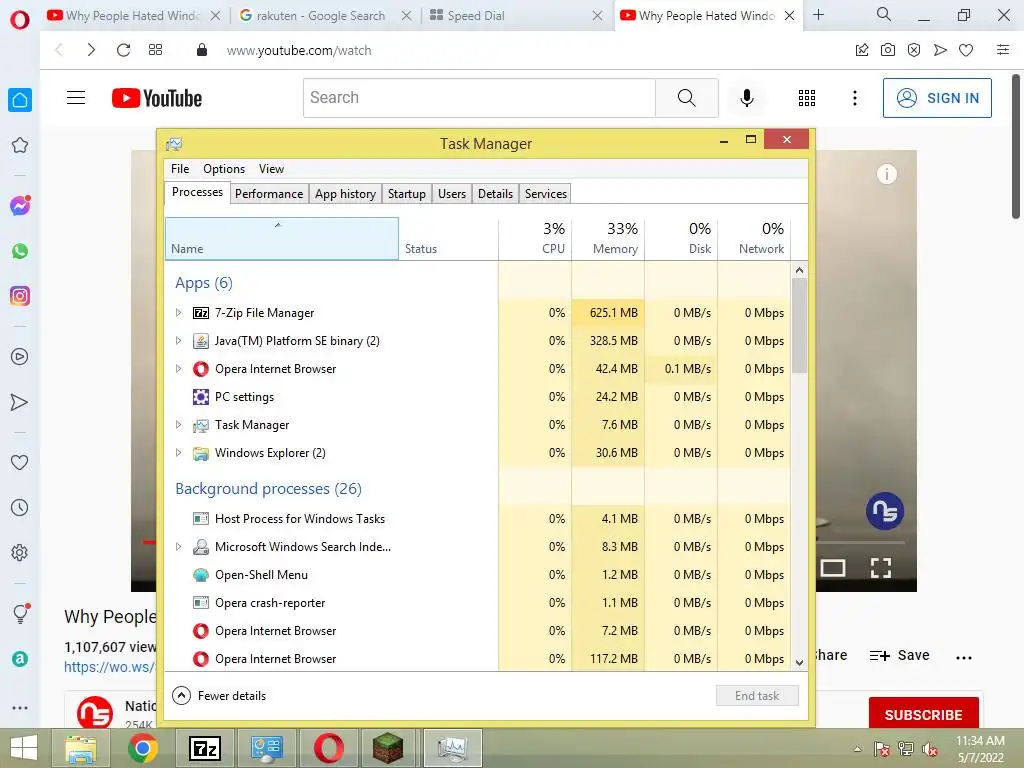Open YouTube apps grid icon
This screenshot has height=768, width=1024.
point(807,98)
